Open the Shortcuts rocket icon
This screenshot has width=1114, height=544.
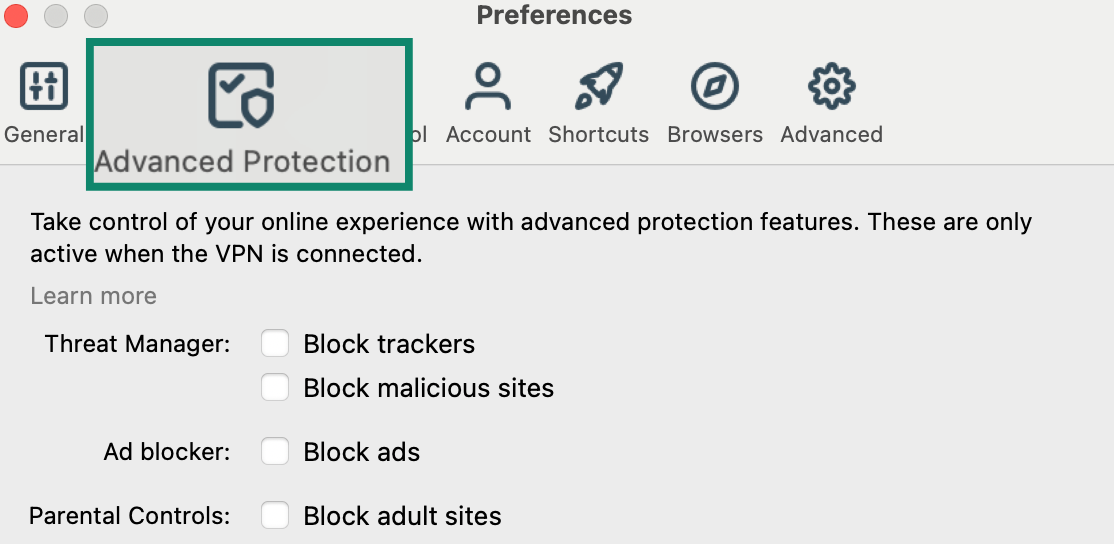click(598, 87)
